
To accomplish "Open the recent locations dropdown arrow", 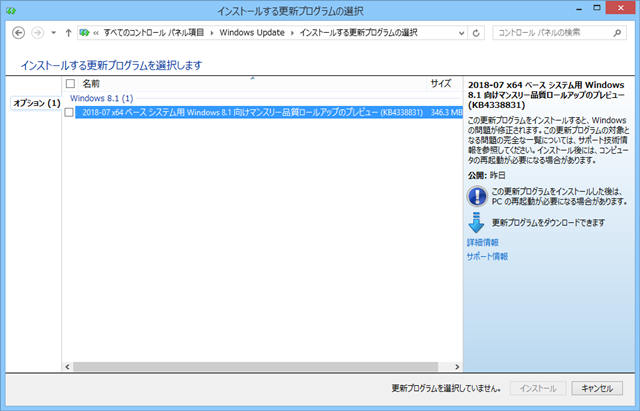I will 53,33.
